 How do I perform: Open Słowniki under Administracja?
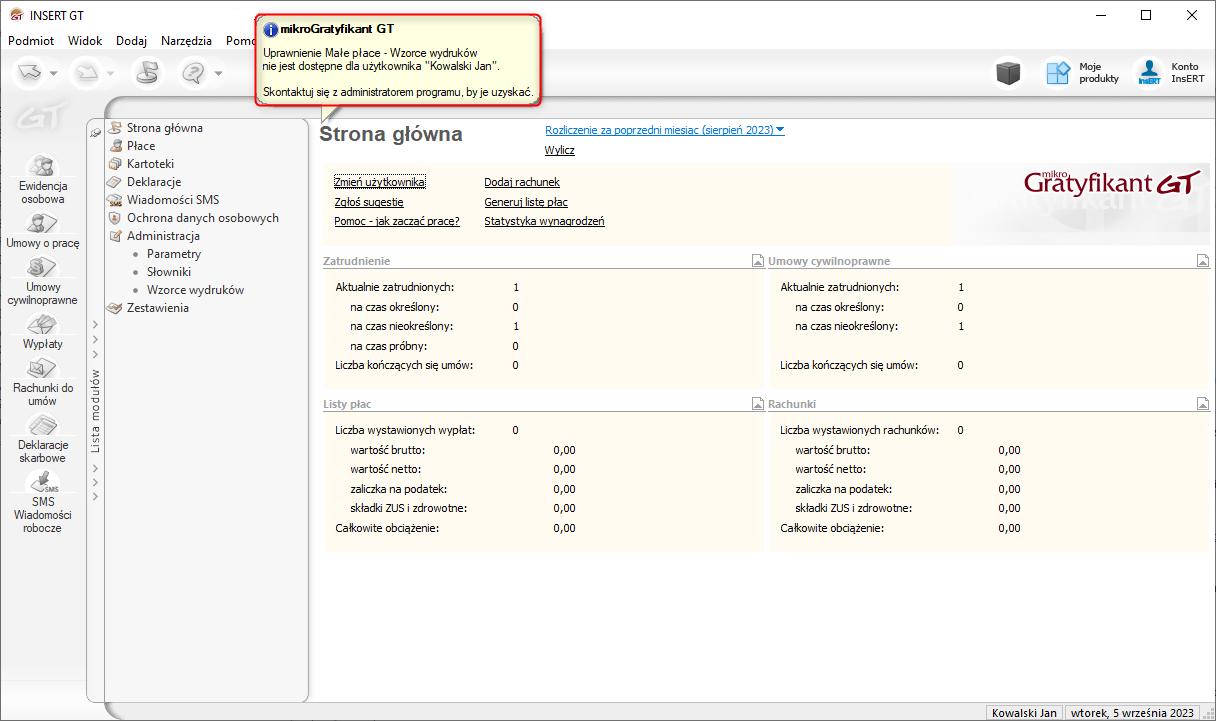[169, 272]
